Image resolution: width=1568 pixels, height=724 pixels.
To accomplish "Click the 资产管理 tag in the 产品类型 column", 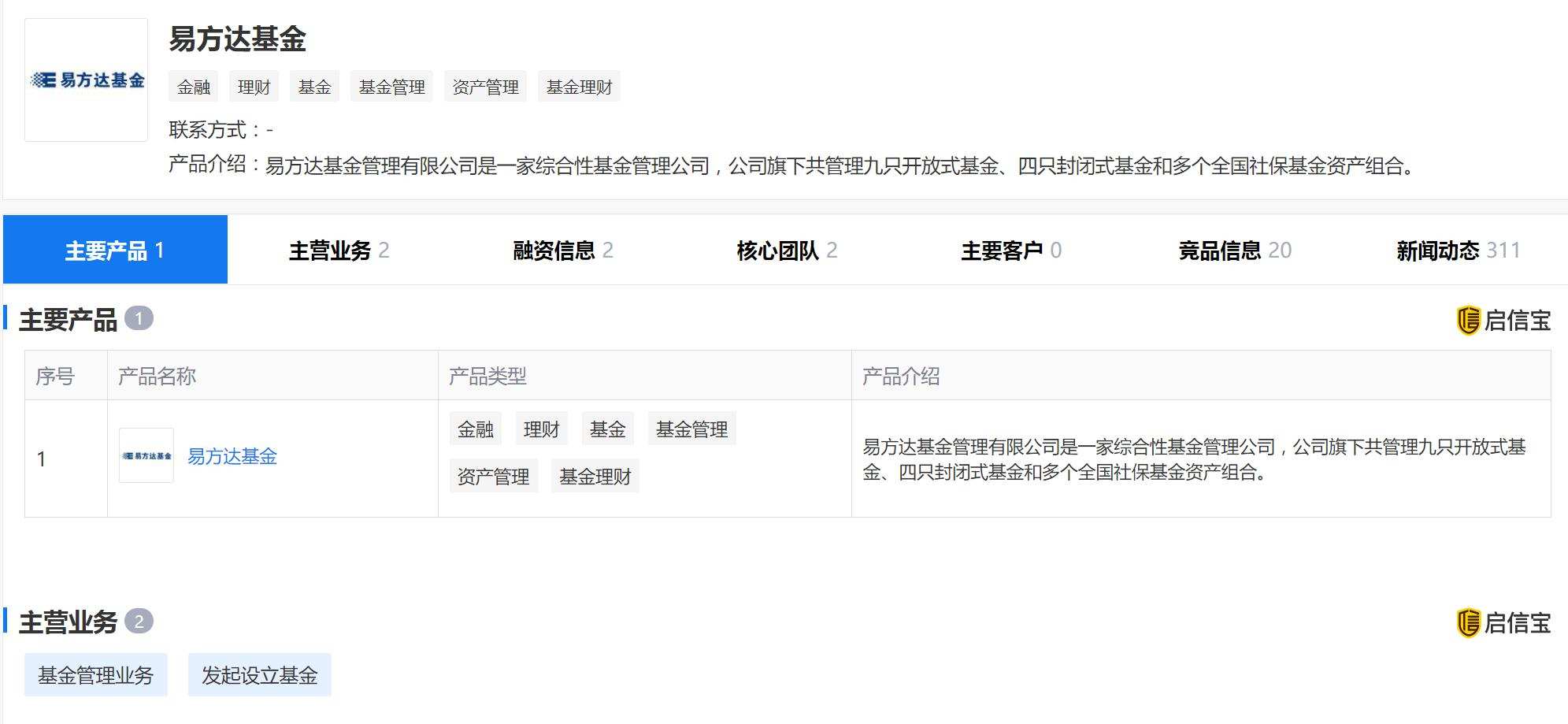I will click(494, 476).
